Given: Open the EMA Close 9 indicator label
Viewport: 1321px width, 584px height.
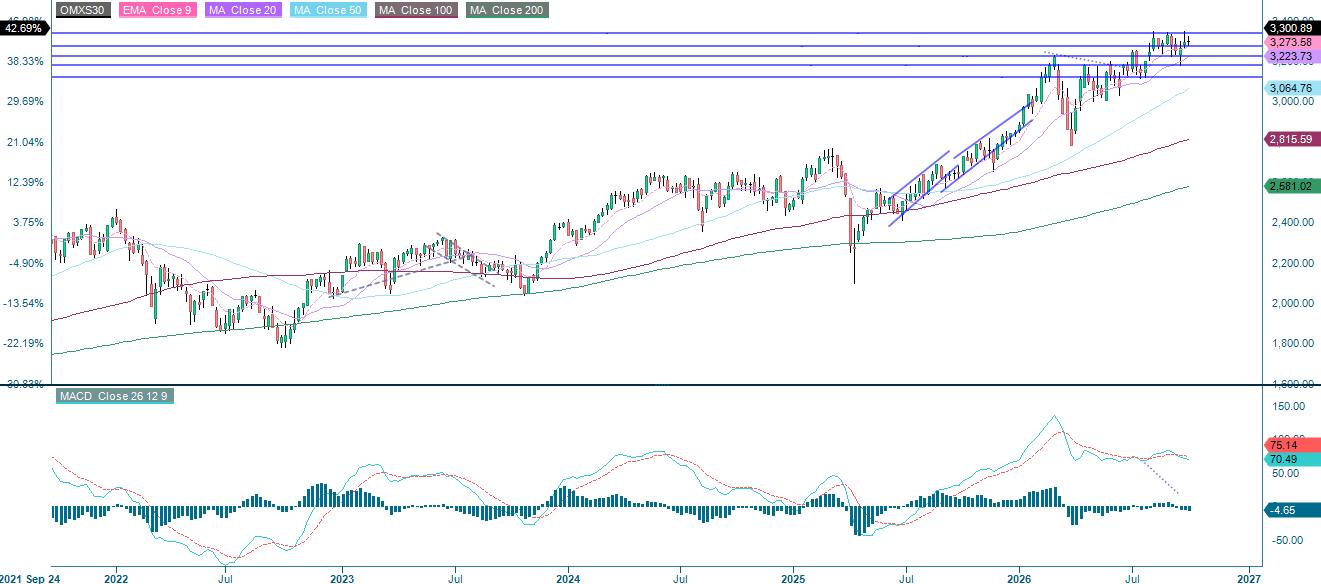Looking at the screenshot, I should 158,10.
